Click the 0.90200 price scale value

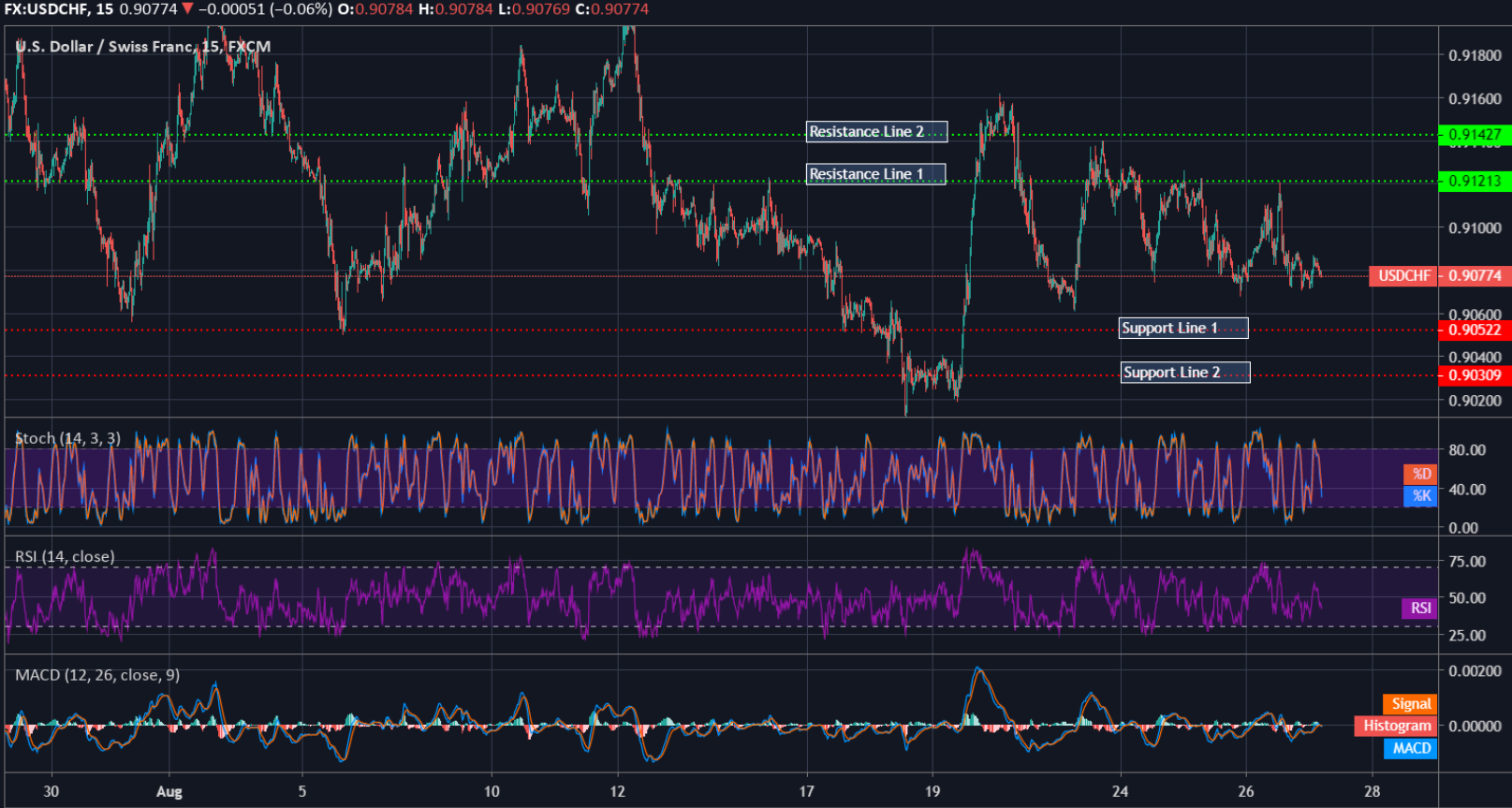coord(1475,401)
